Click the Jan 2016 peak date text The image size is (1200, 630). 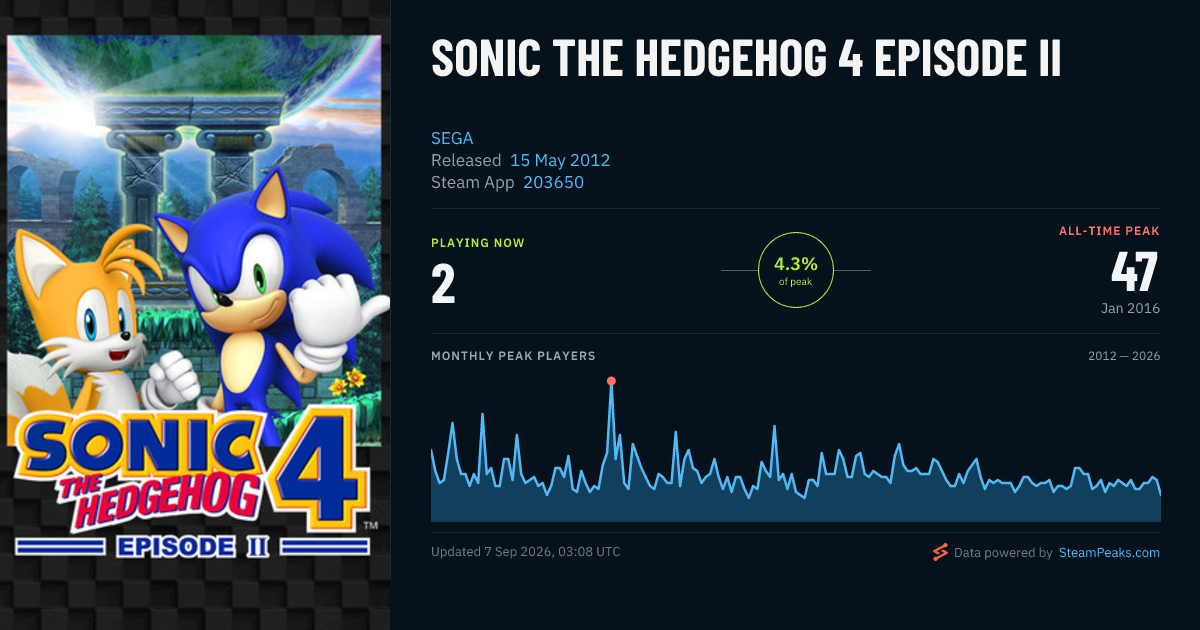click(1131, 308)
